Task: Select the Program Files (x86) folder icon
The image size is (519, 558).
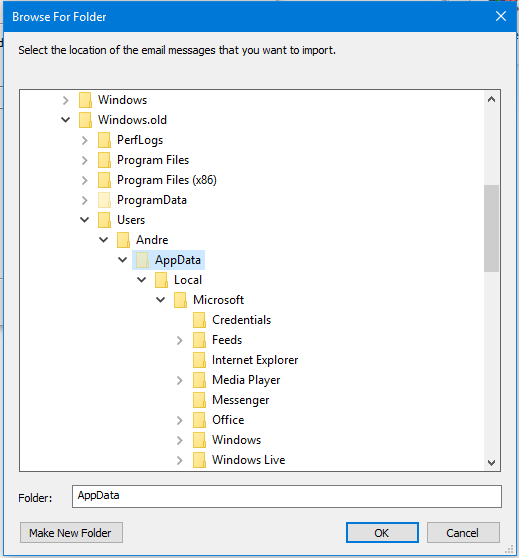Action: 104,180
